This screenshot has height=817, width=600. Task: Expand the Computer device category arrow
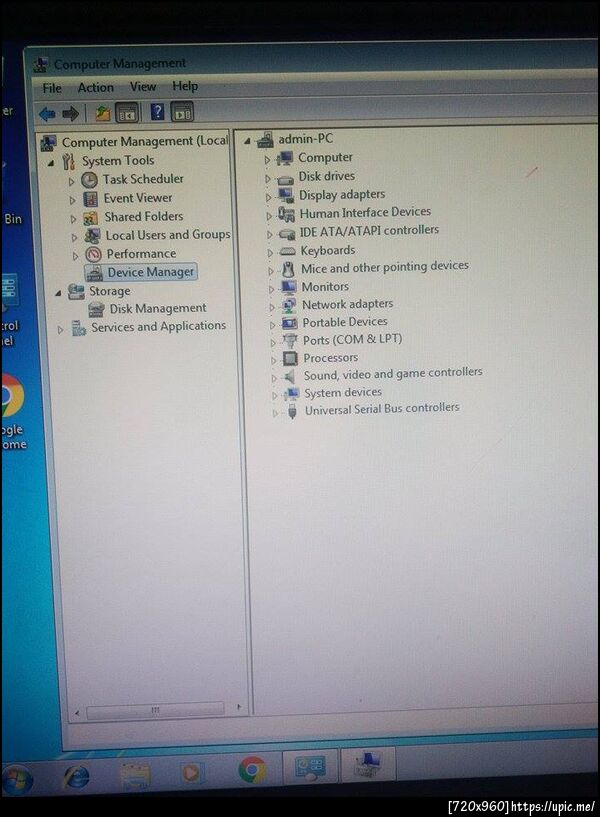click(267, 160)
